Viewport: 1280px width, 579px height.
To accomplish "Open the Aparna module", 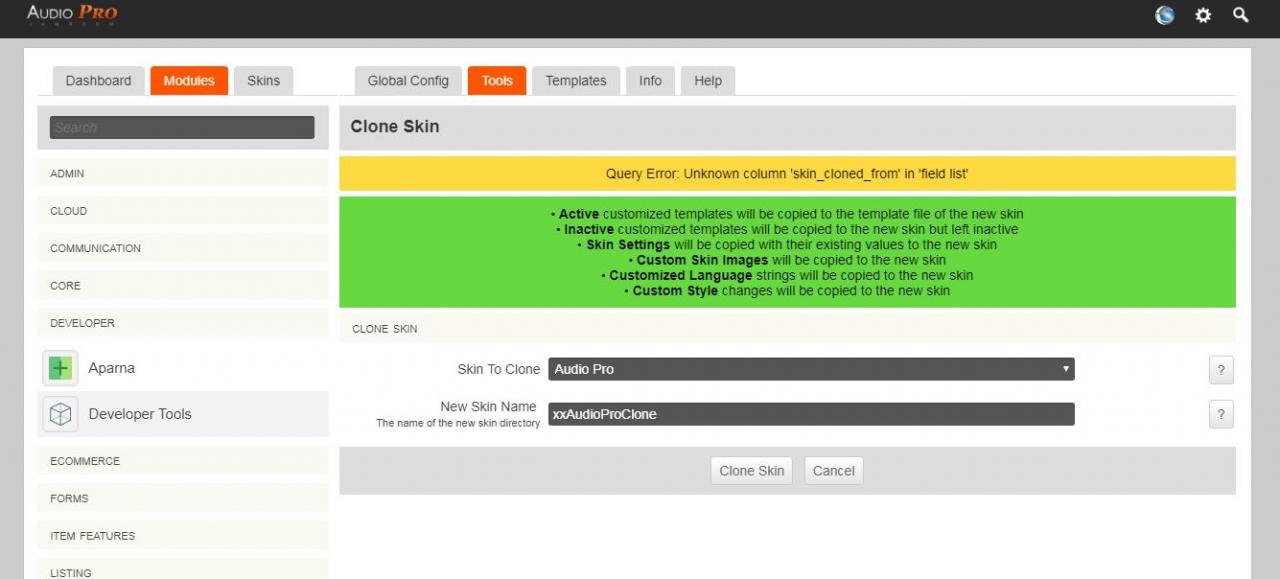I will coord(183,368).
